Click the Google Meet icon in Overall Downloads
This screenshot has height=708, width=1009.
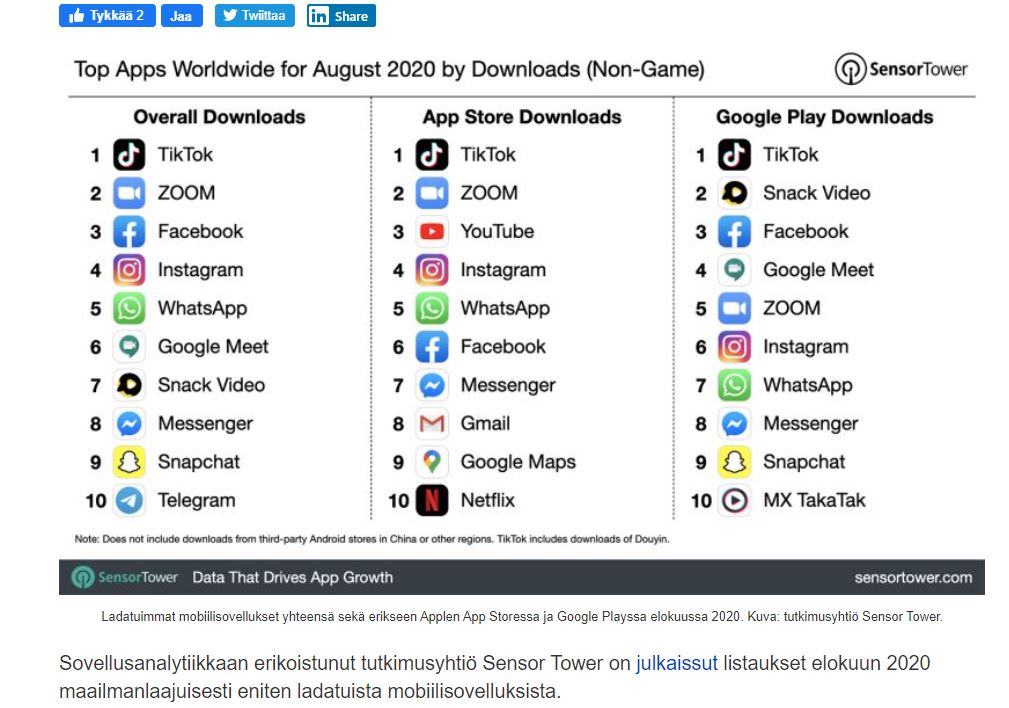[129, 347]
